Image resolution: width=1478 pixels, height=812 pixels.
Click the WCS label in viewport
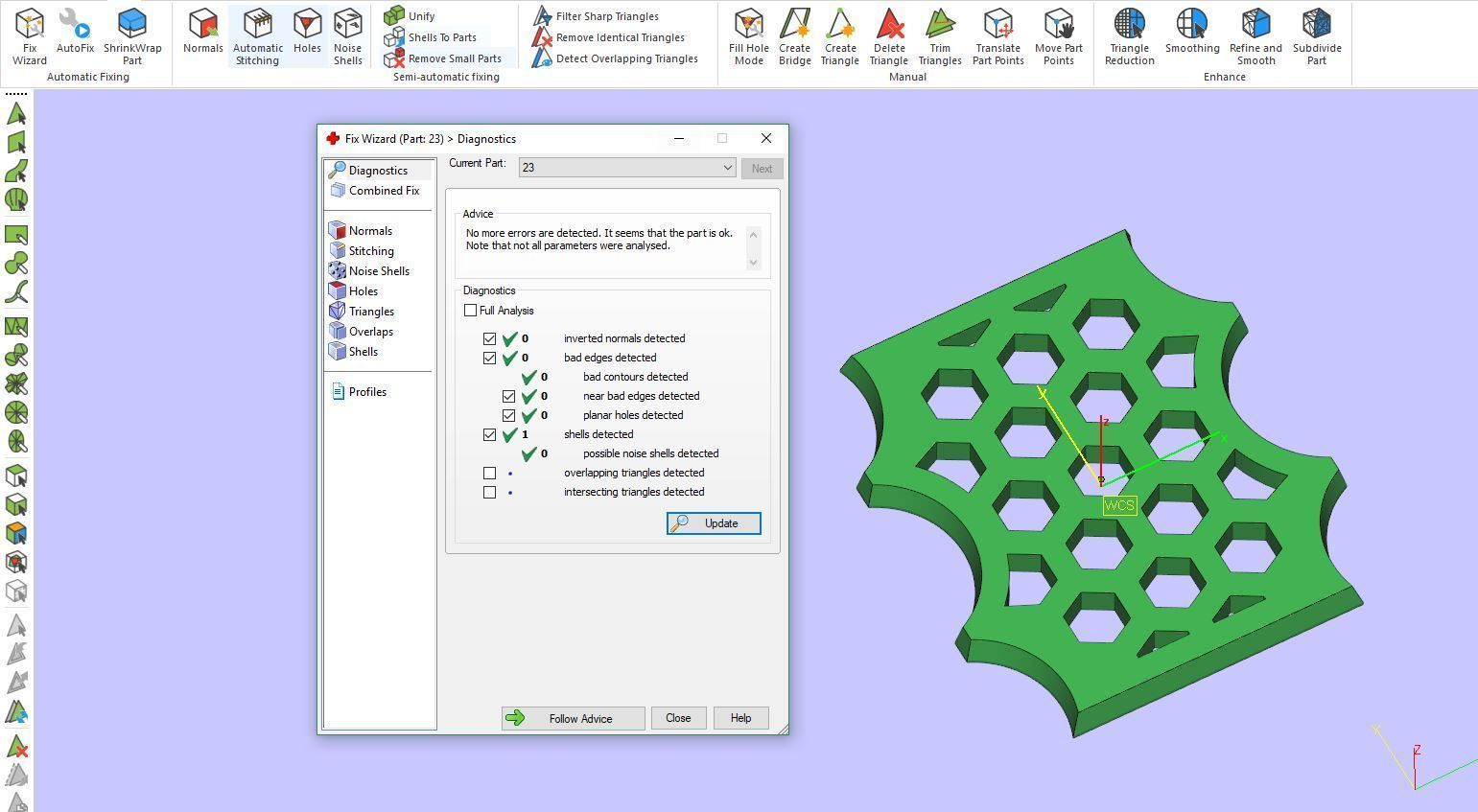pyautogui.click(x=1119, y=505)
